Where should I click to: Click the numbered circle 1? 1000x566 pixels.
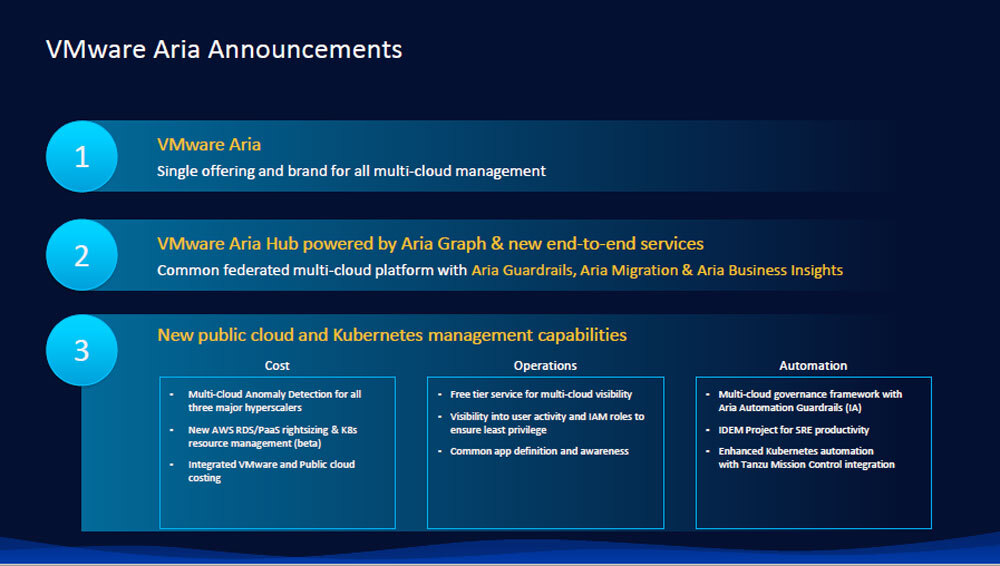(82, 156)
